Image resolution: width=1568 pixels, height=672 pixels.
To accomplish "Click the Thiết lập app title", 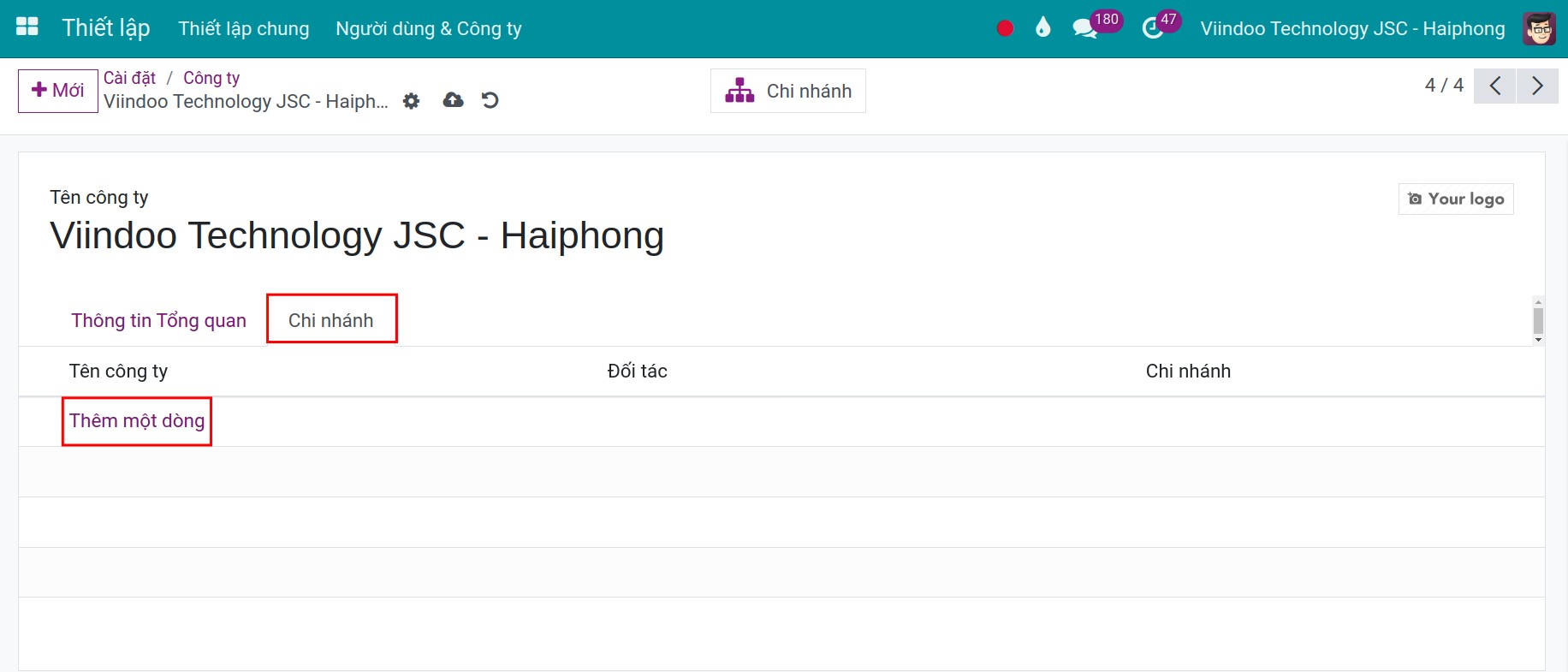I will click(106, 27).
